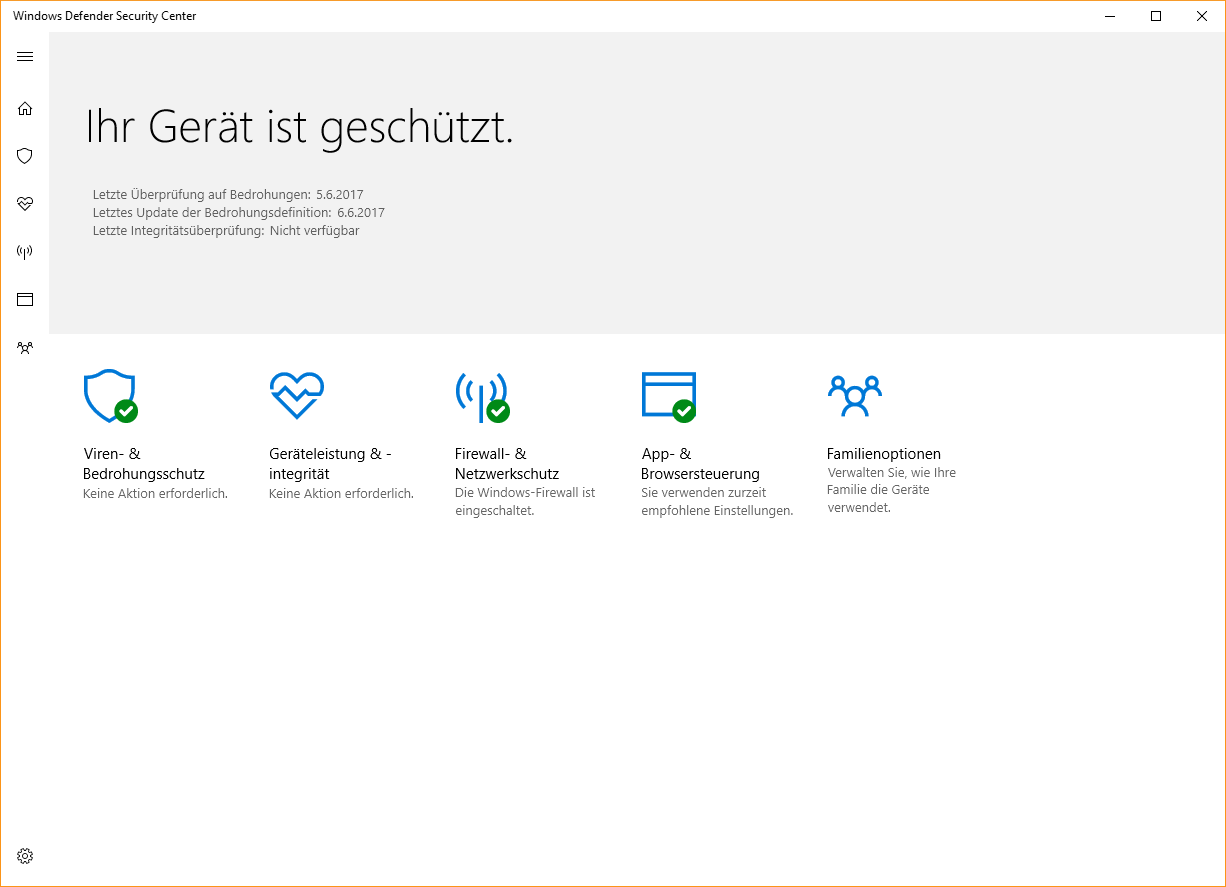
Task: Click 'Die Windows-Firewall ist eingeschaltet' text
Action: [525, 502]
